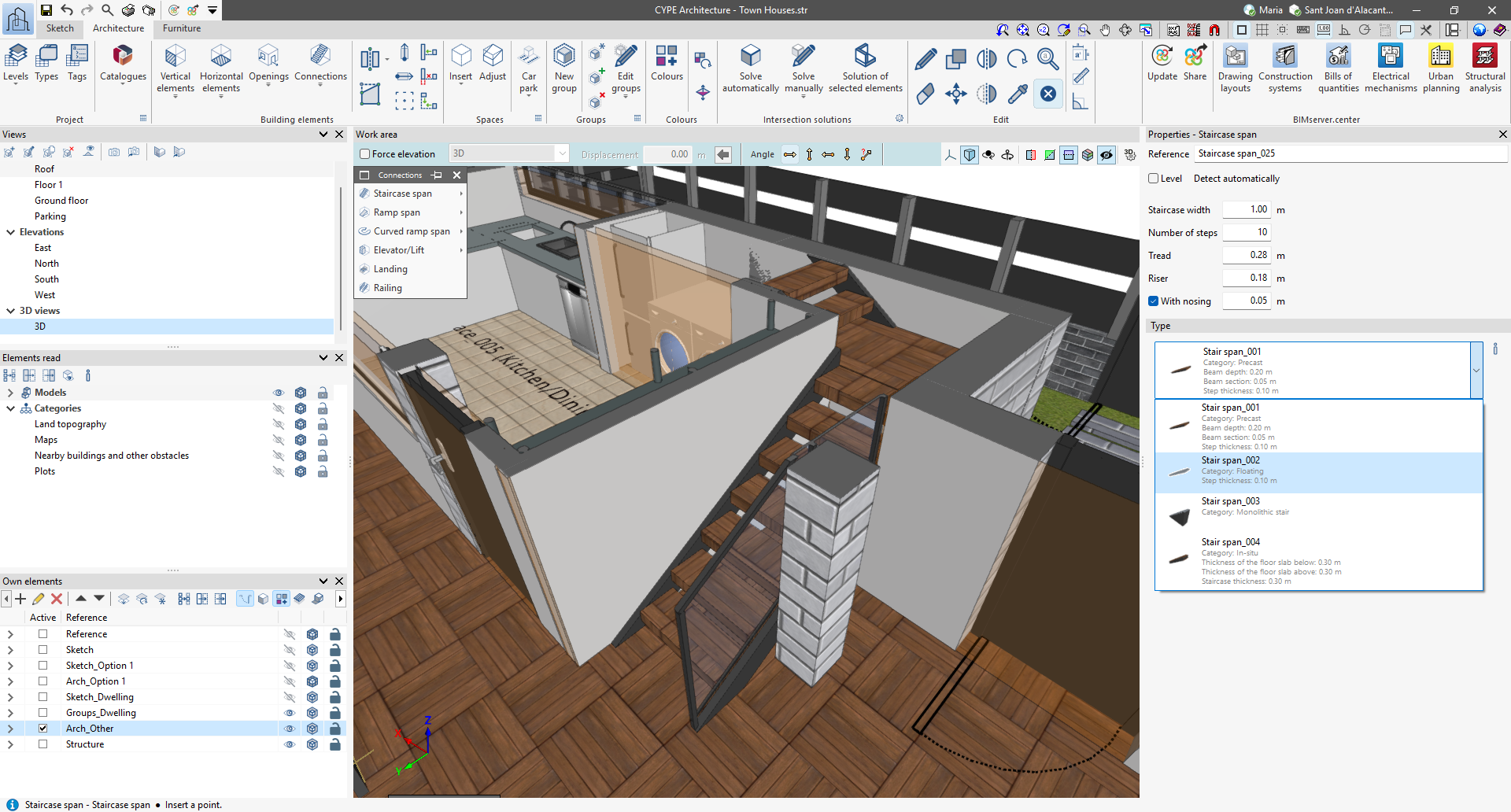Click the Staircase width input field
The width and height of the screenshot is (1511, 812).
pos(1246,210)
